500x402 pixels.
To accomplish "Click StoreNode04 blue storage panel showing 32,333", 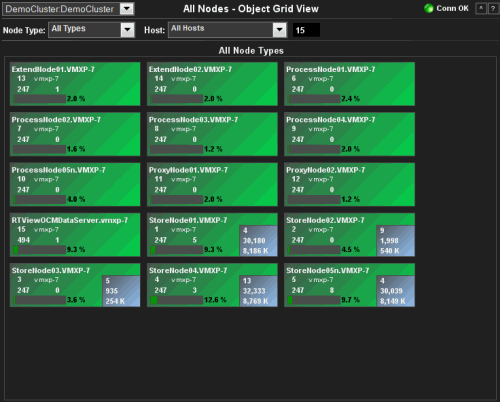I will 258,291.
